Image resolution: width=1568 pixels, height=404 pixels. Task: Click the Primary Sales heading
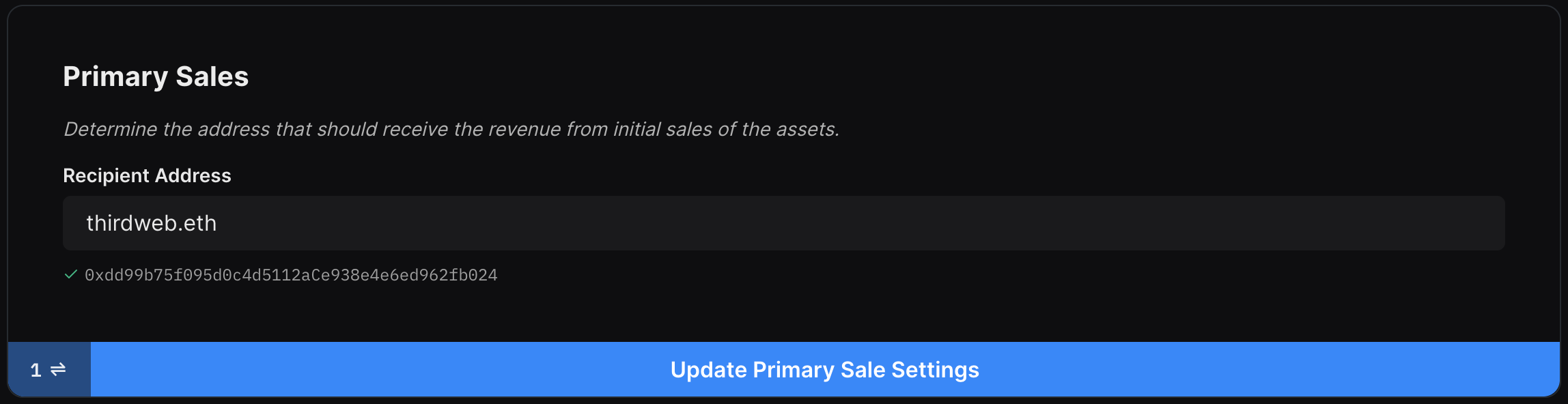tap(156, 76)
